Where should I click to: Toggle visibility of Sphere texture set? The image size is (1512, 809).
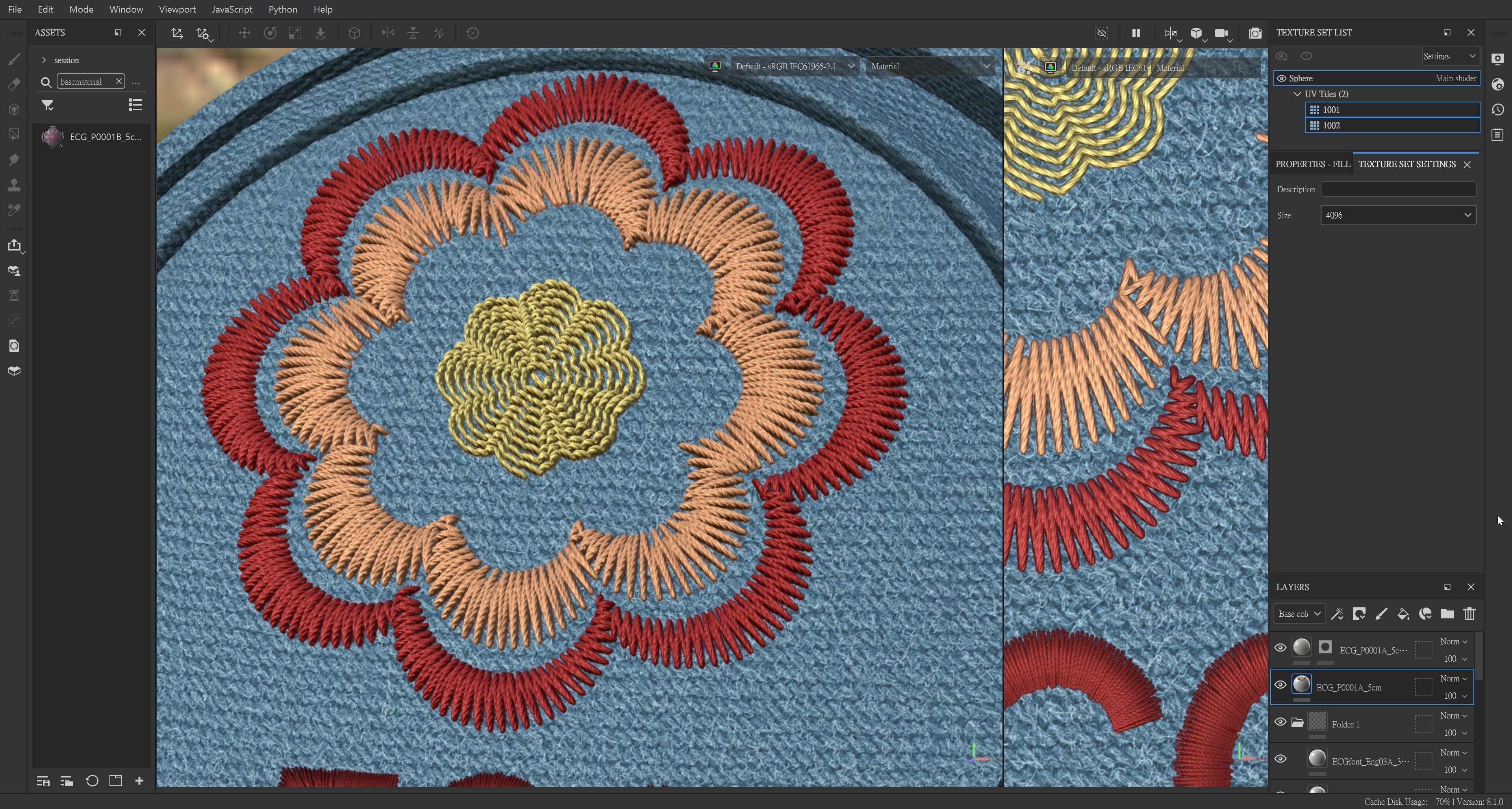pyautogui.click(x=1281, y=78)
